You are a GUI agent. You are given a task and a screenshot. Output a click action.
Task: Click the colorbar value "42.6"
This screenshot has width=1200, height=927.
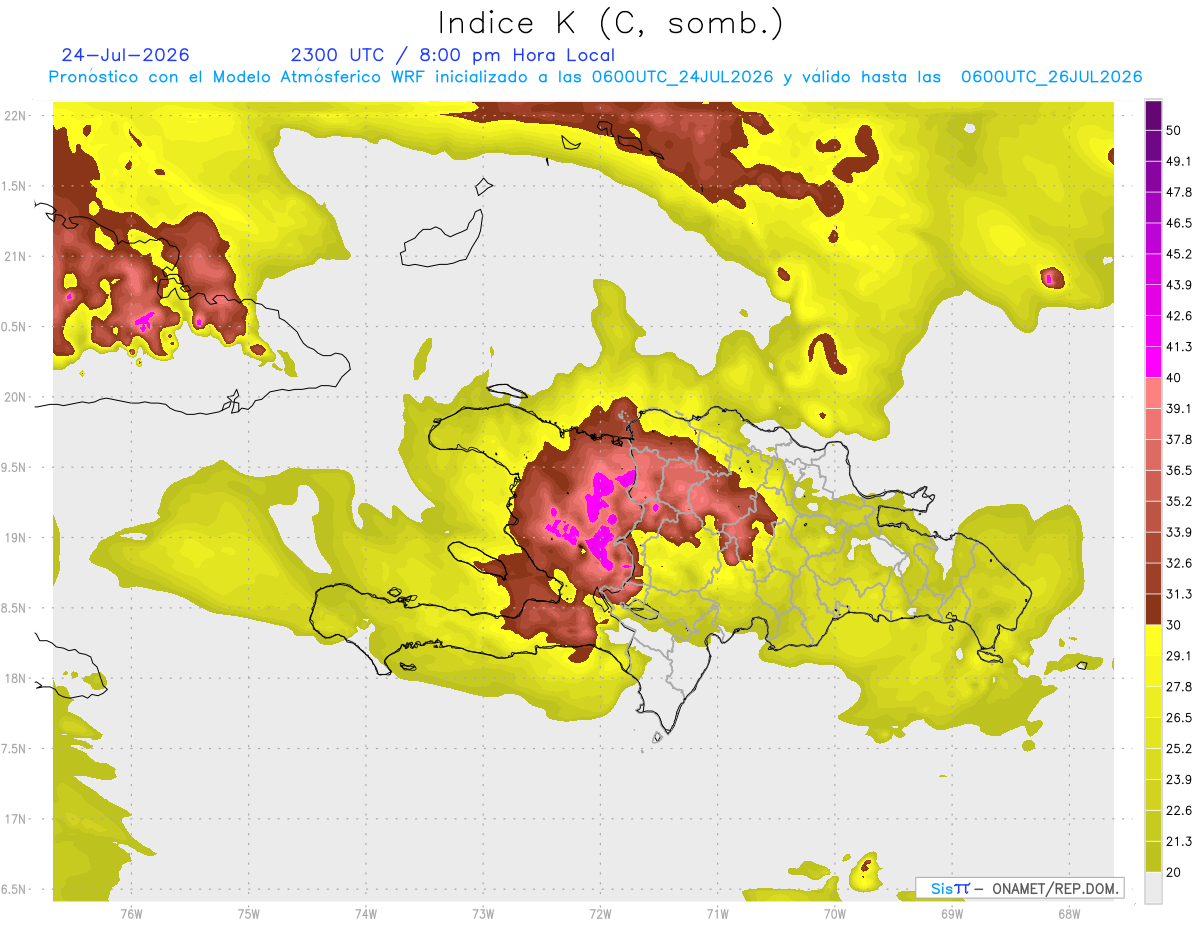point(1179,316)
